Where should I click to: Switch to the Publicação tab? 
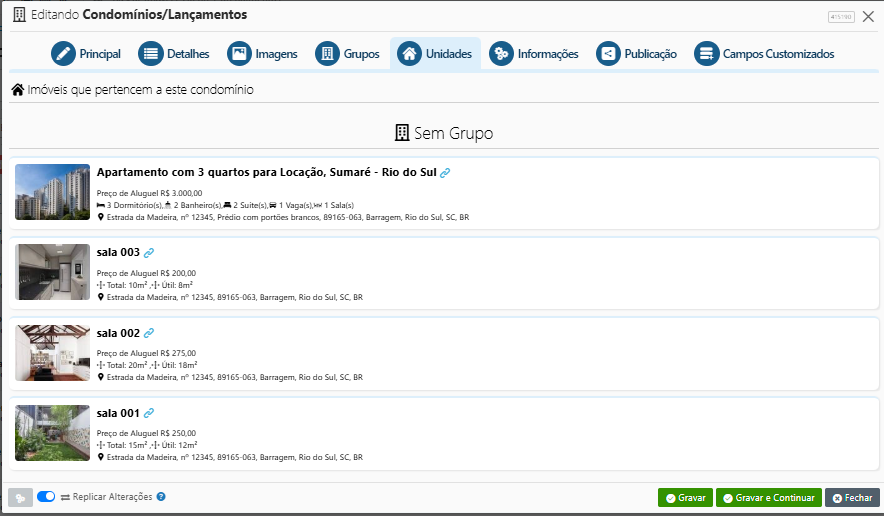click(637, 54)
